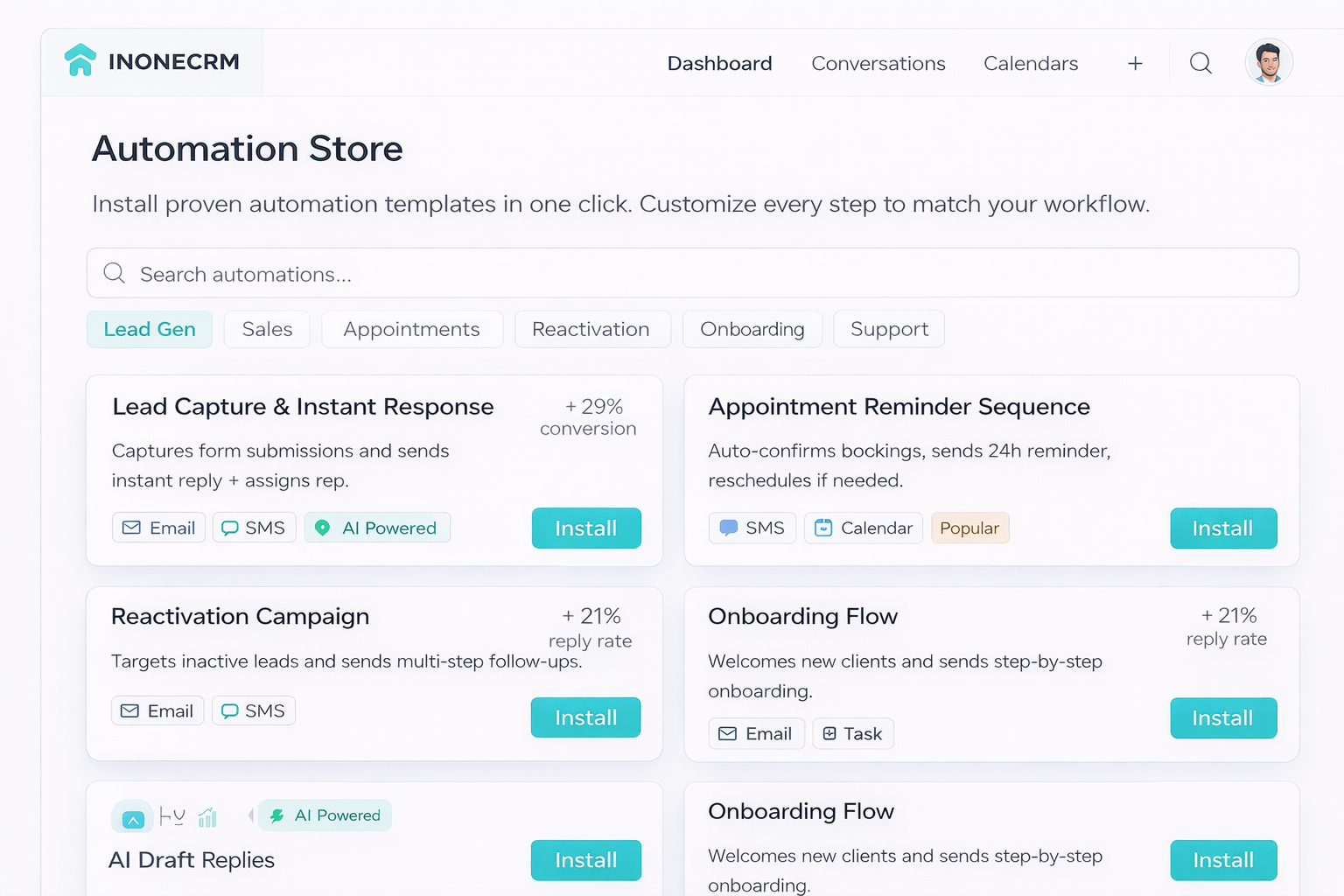
Task: Click the lightning AI Powered icon on Lead Capture
Action: pos(323,528)
